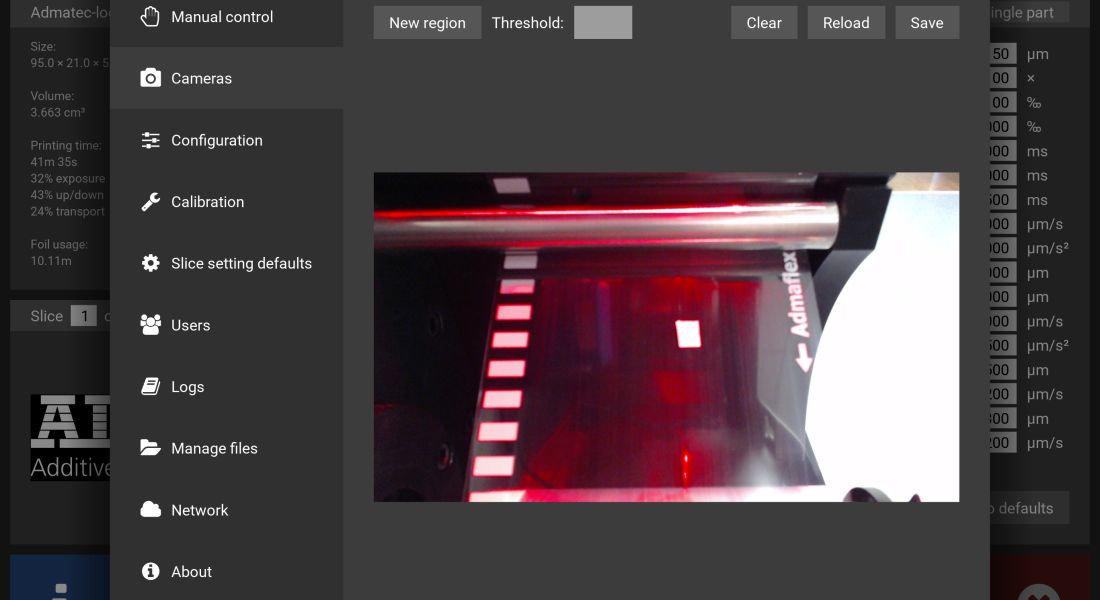Click on the camera preview image
Viewport: 1100px width, 600px height.
(666, 337)
